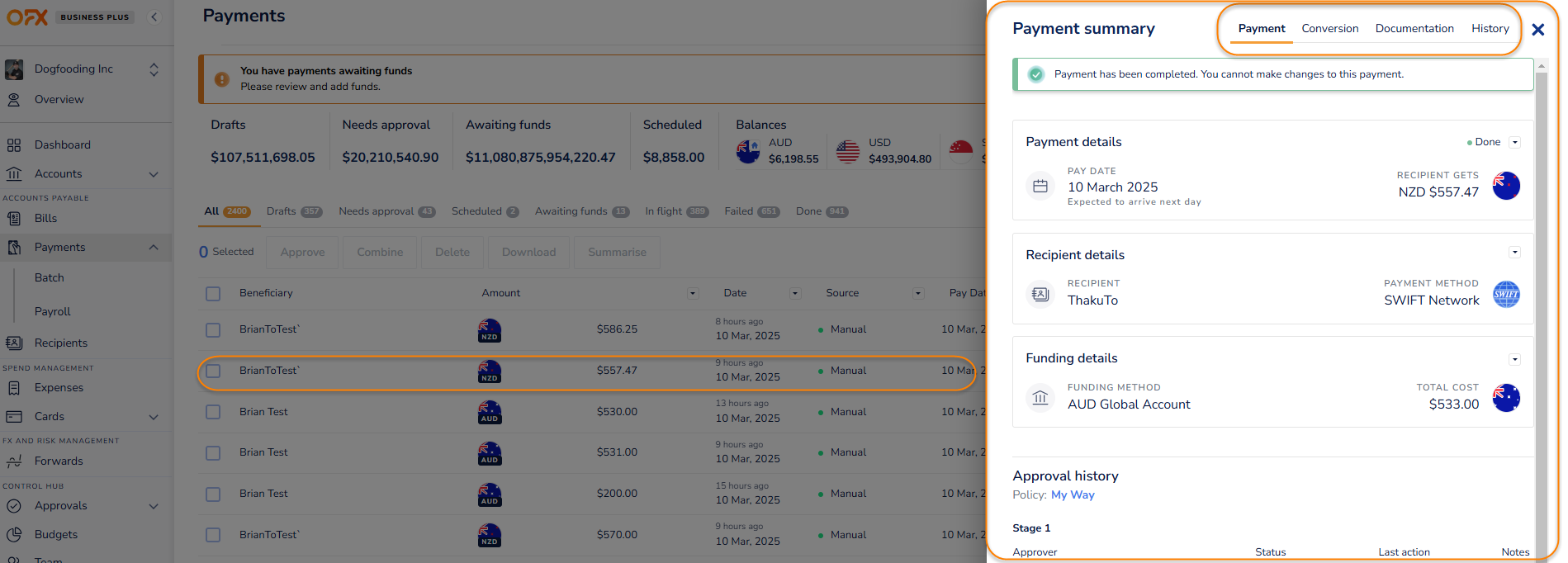Collapse the sidebar with the chevron arrow

click(x=154, y=17)
